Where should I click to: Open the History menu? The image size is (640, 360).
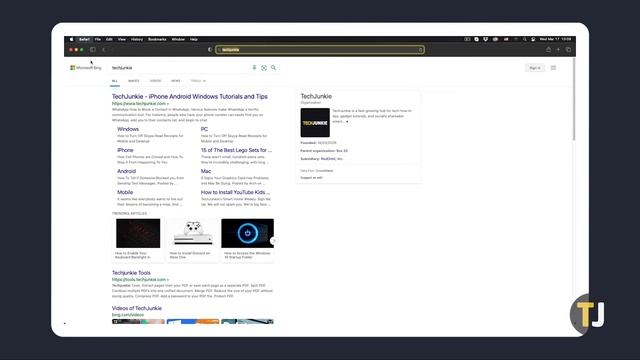(137, 39)
